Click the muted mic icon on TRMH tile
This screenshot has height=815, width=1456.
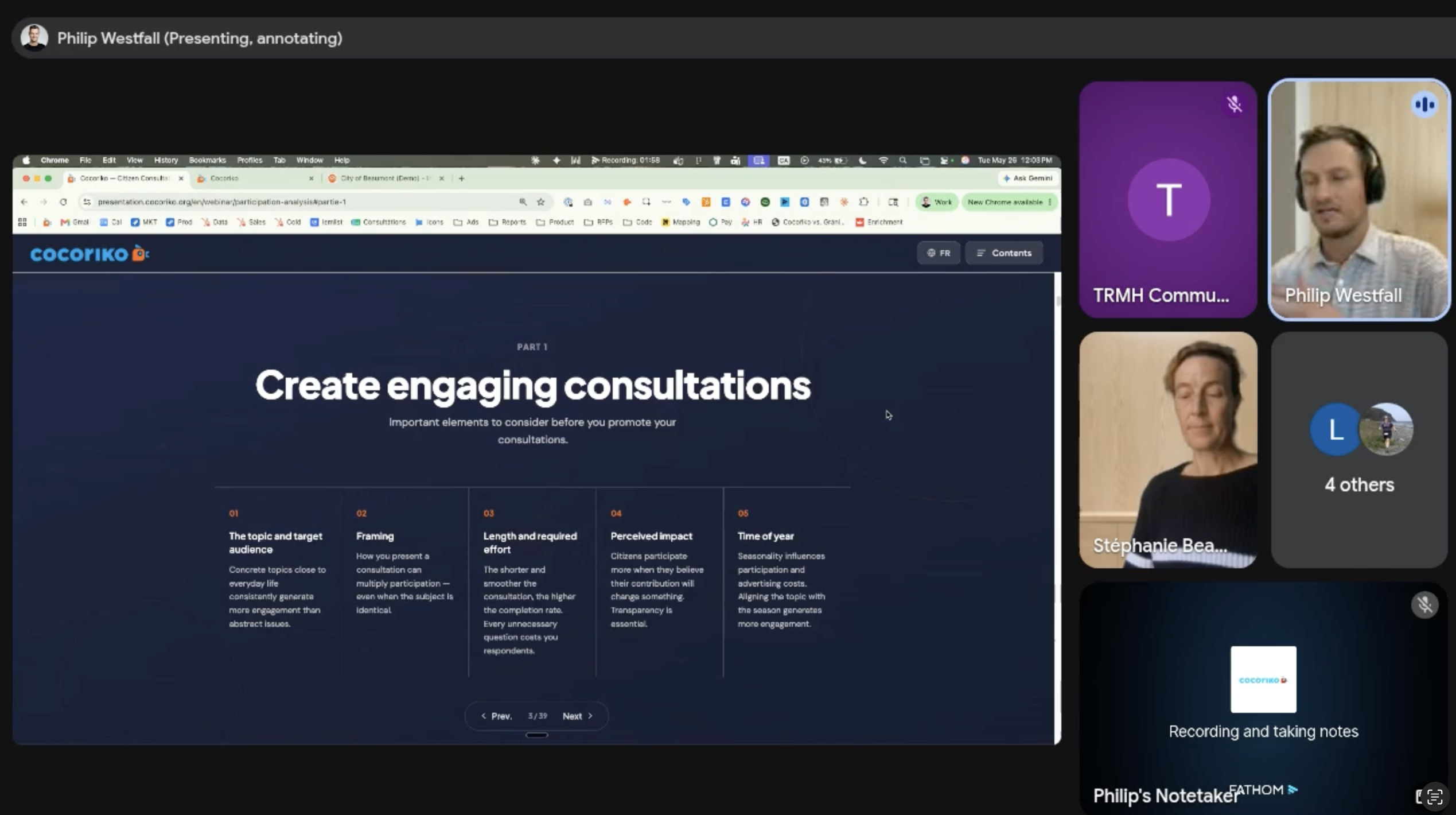(1235, 104)
